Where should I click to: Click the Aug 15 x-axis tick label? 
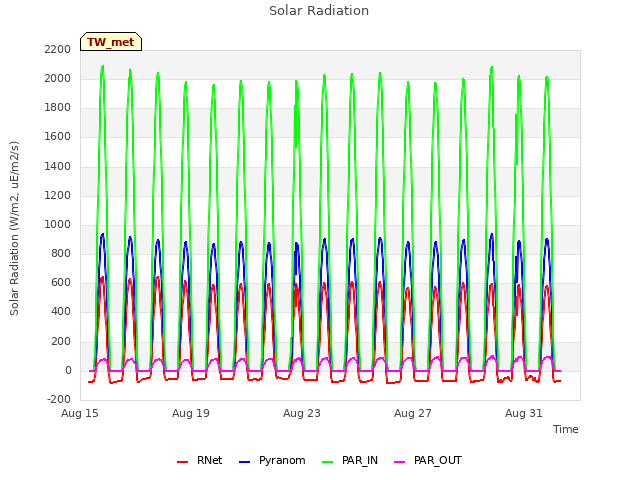tap(80, 413)
